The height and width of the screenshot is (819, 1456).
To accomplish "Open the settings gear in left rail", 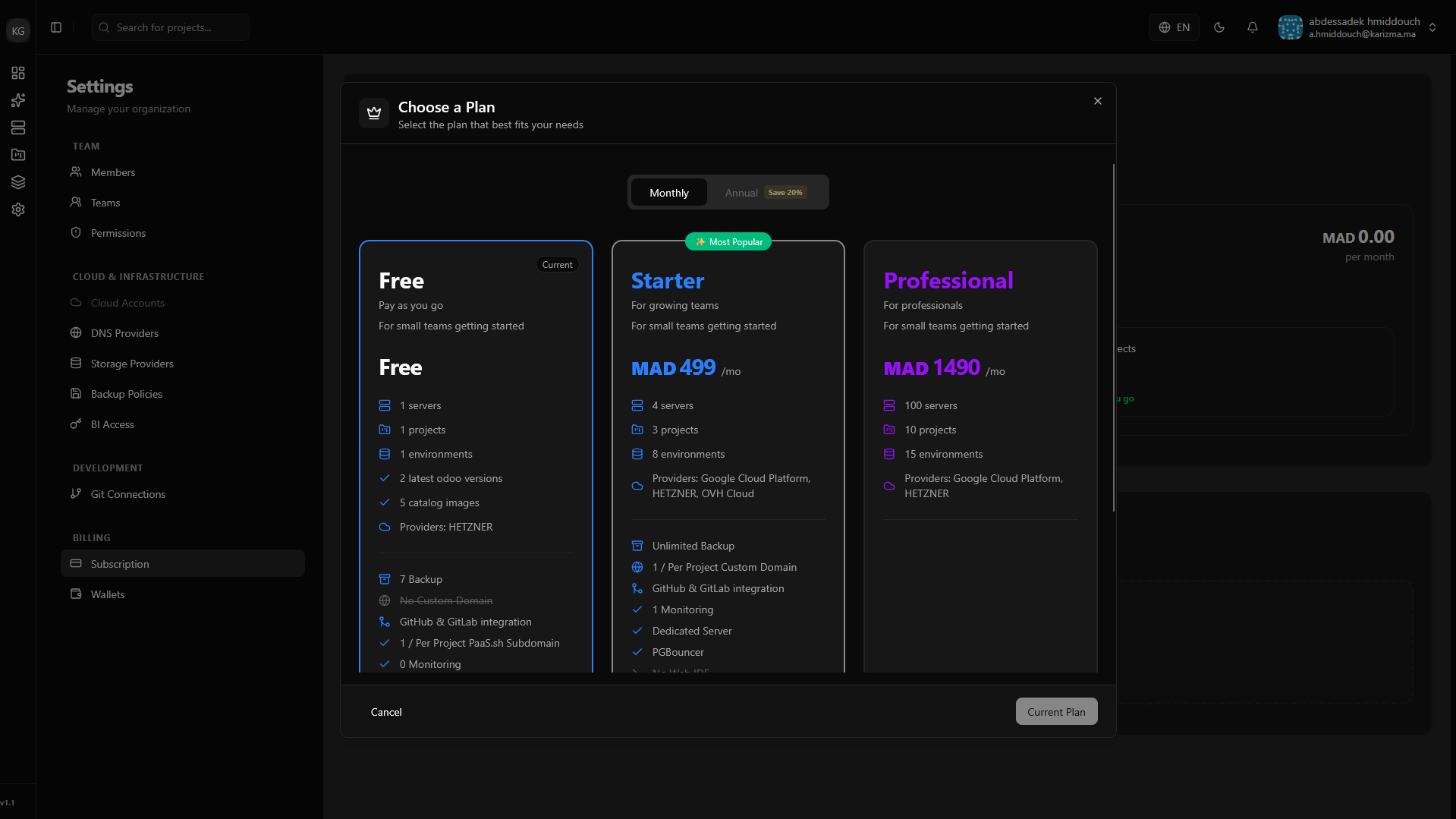I will [x=18, y=209].
